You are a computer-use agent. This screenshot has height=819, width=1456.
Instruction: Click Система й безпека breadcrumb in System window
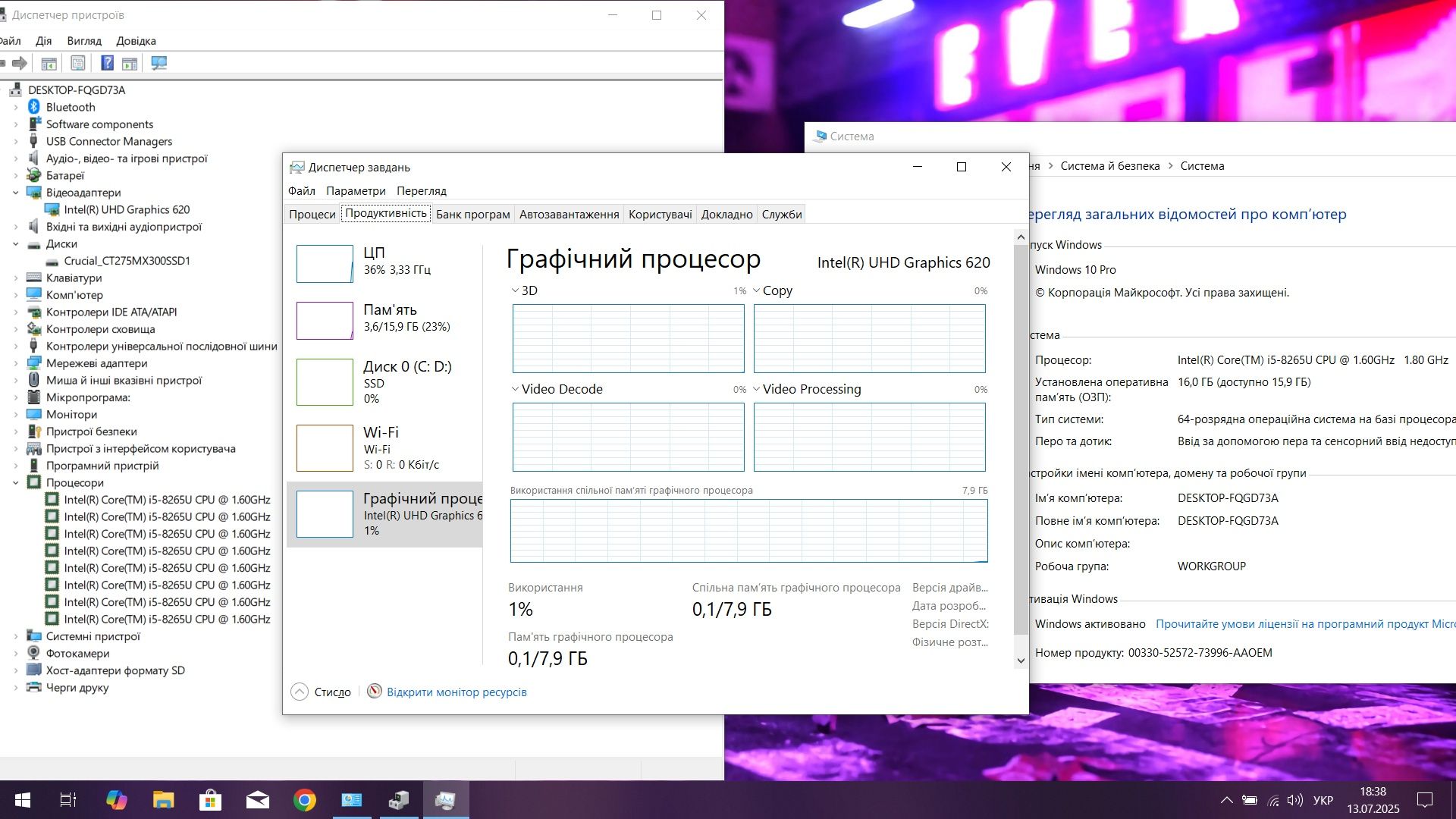point(1109,166)
